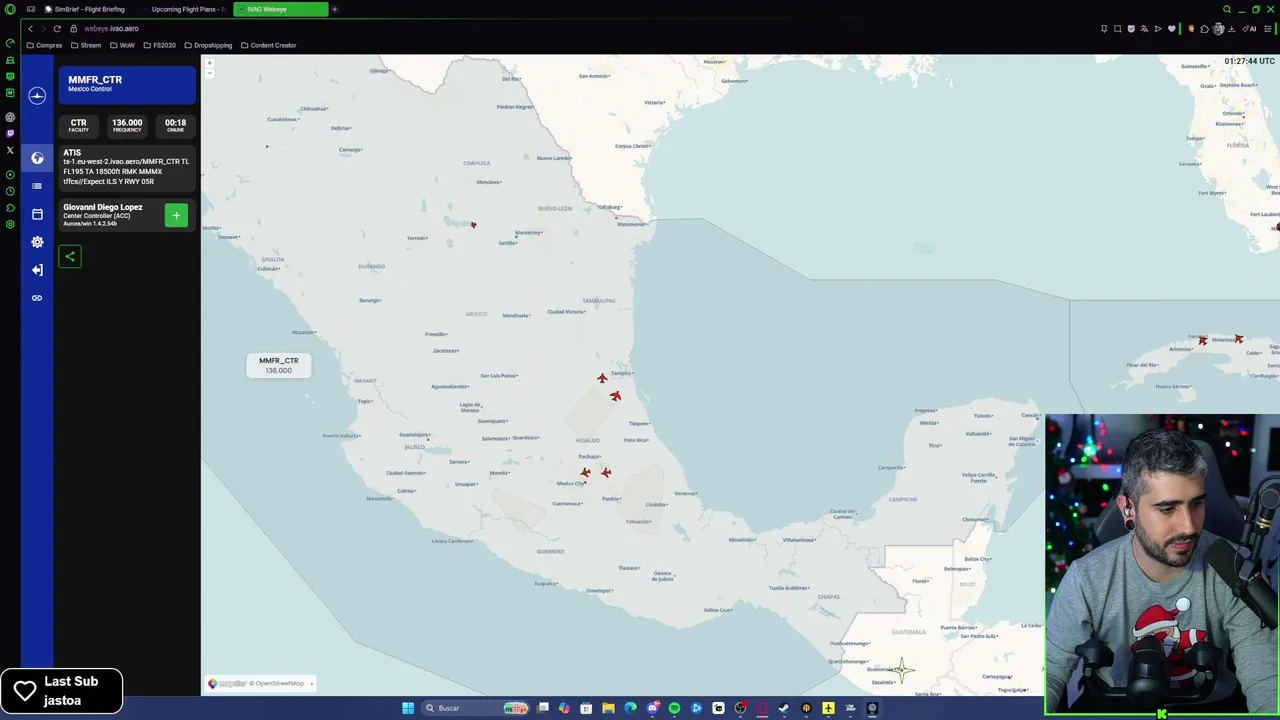Open the Compras bookmark folder
The height and width of the screenshot is (720, 1280).
[44, 45]
